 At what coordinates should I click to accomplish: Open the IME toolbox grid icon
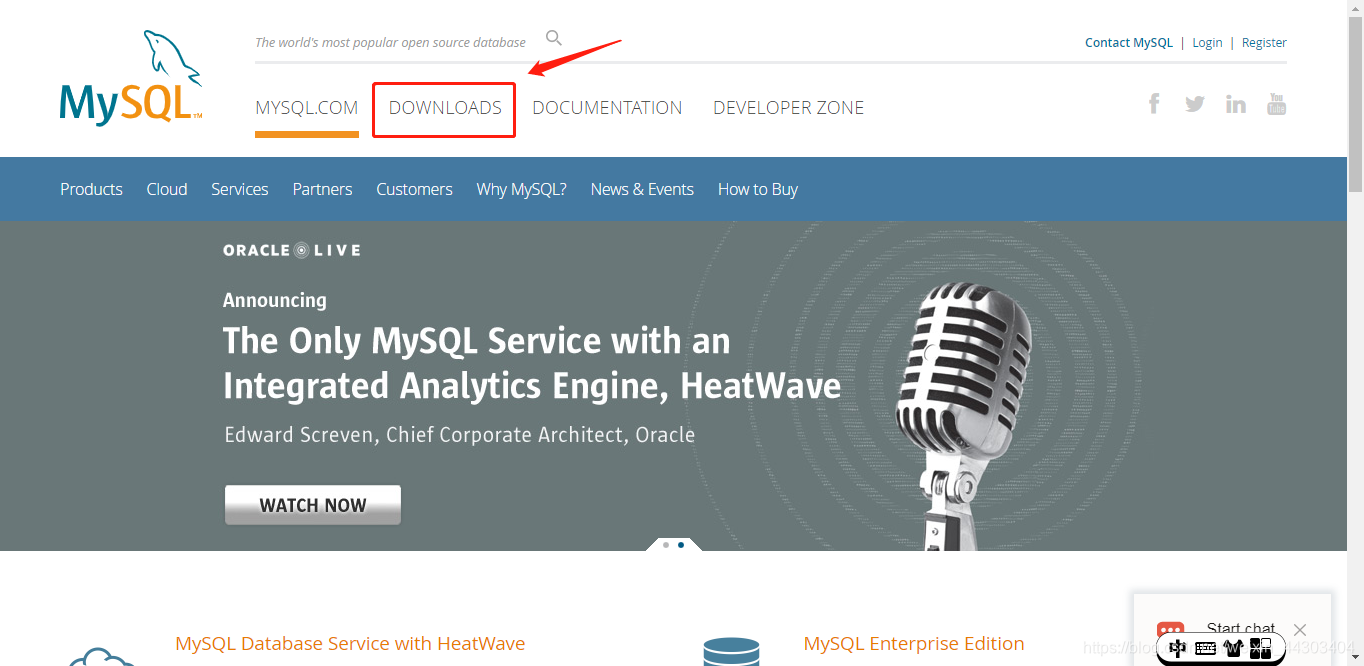pyautogui.click(x=1261, y=648)
